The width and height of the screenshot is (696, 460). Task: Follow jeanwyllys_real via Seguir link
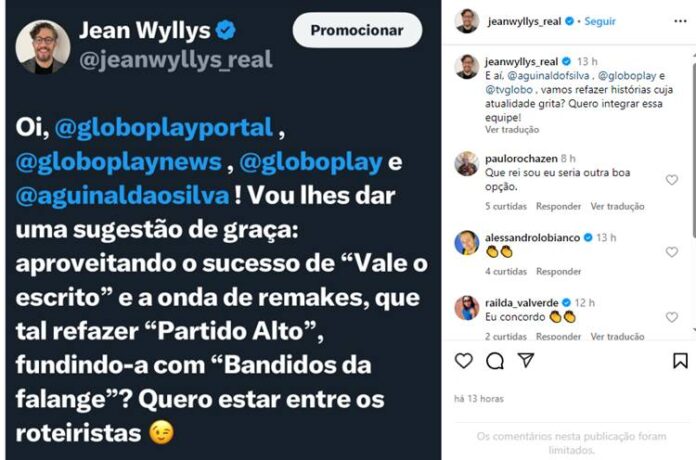pos(600,21)
